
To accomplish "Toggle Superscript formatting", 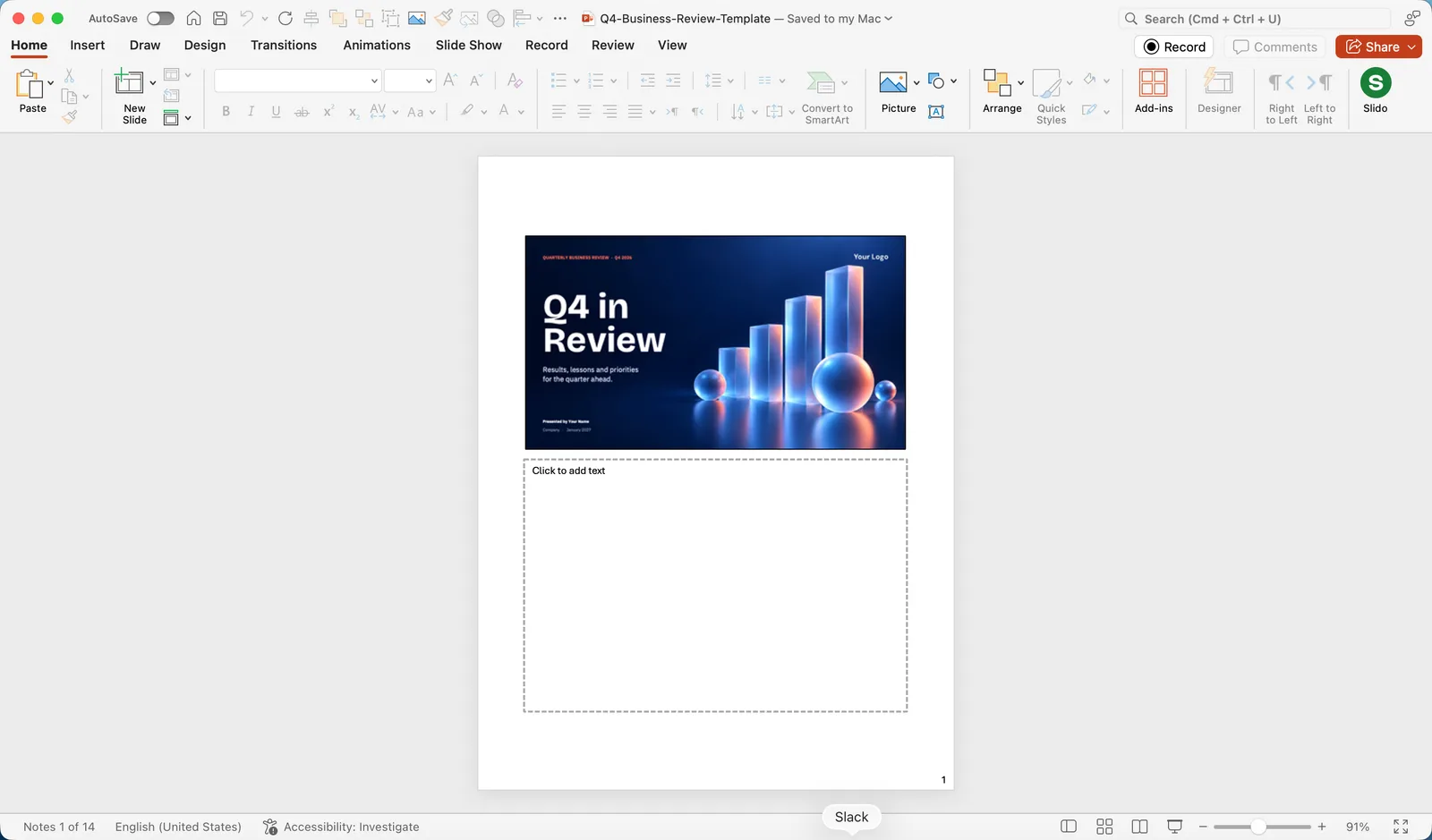I will [x=328, y=112].
